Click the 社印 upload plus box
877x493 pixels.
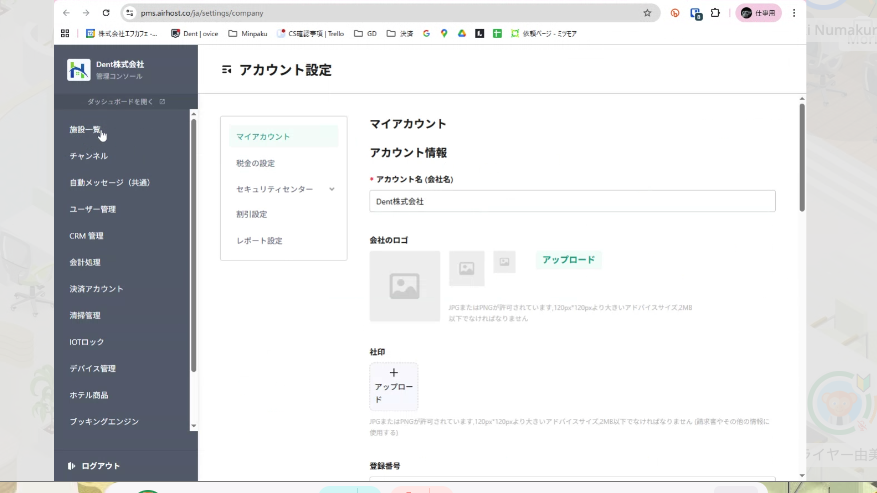coord(393,386)
